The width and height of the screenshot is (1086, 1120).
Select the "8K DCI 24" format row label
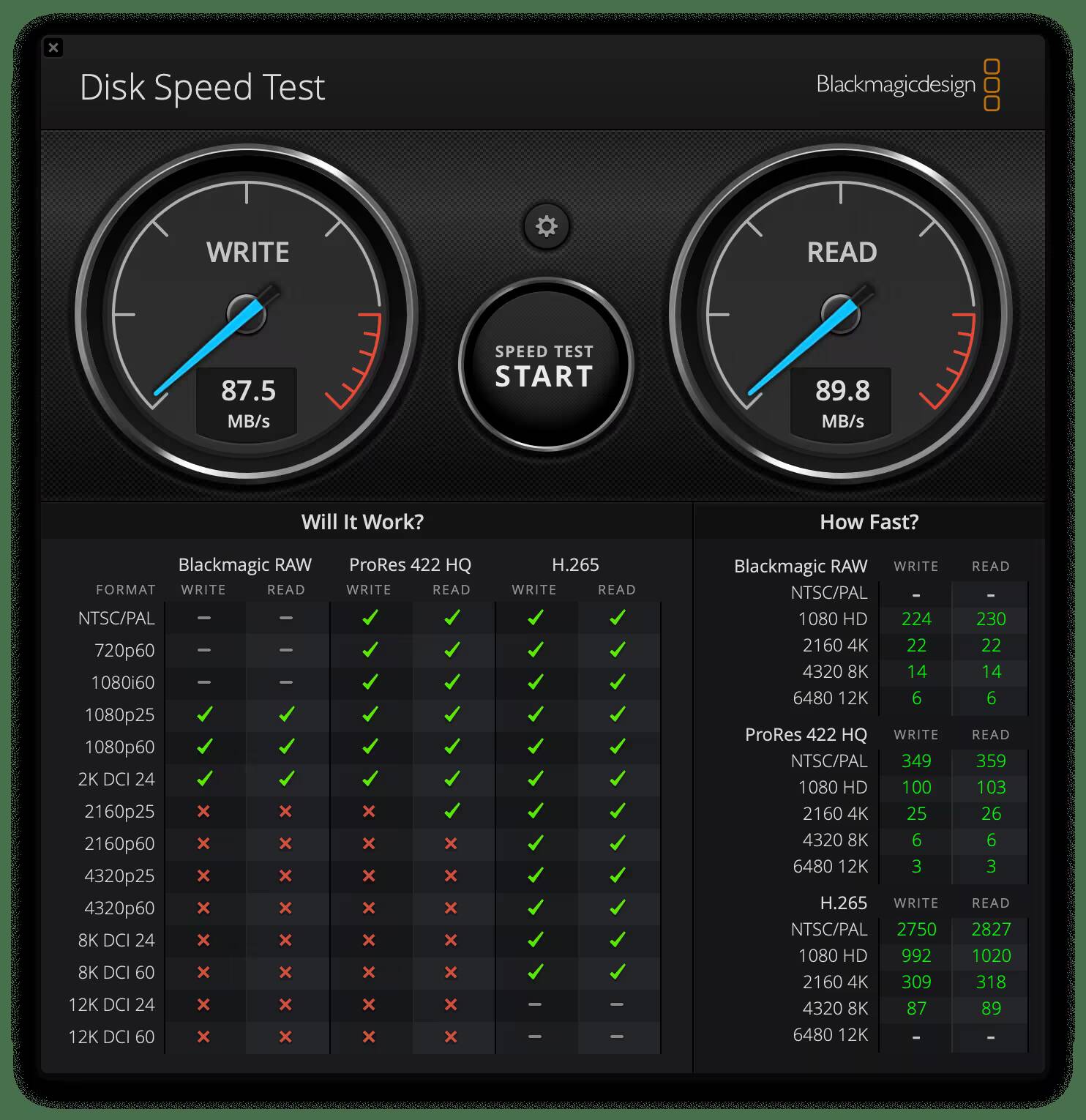116,941
